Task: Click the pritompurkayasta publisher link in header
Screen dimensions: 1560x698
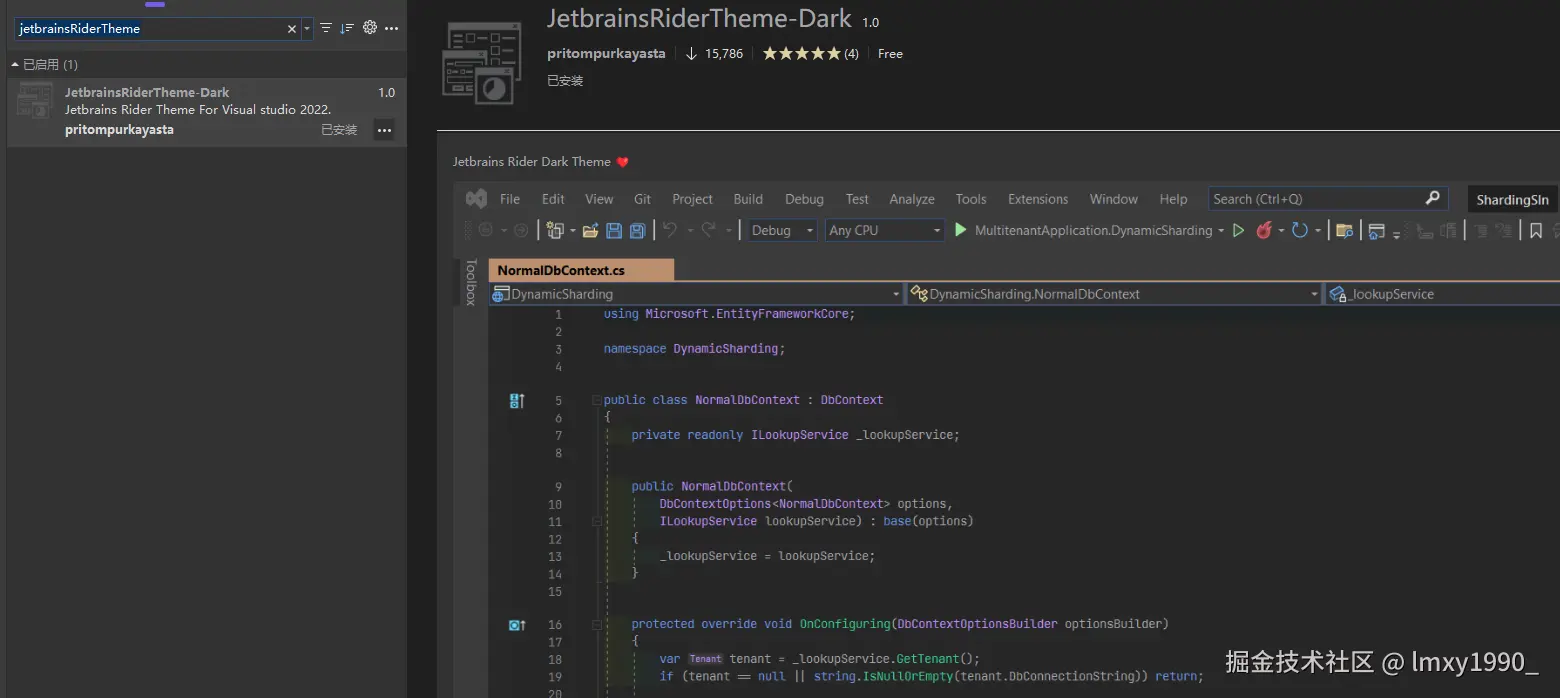Action: pyautogui.click(x=606, y=54)
